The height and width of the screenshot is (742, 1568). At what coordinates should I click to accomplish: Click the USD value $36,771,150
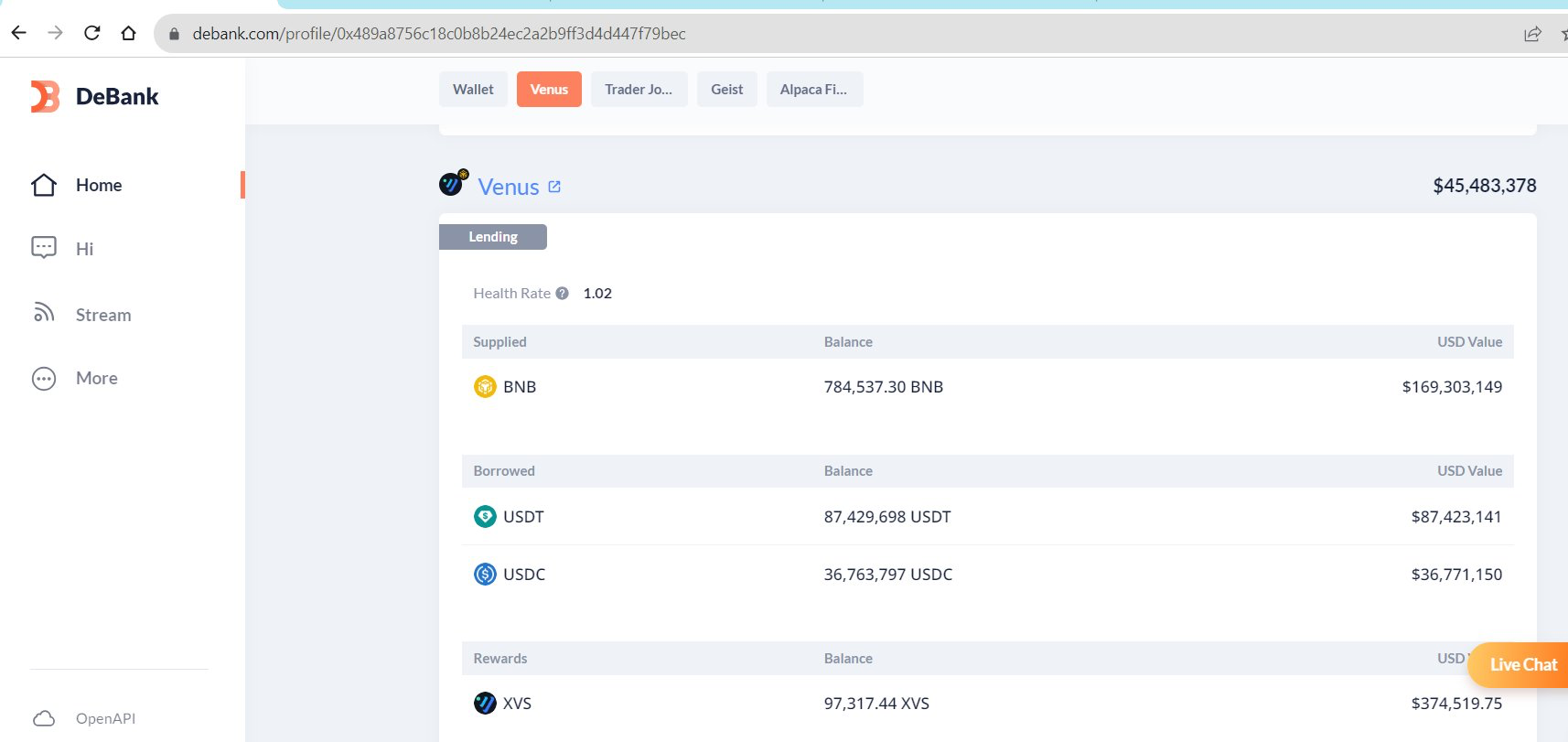click(1456, 575)
